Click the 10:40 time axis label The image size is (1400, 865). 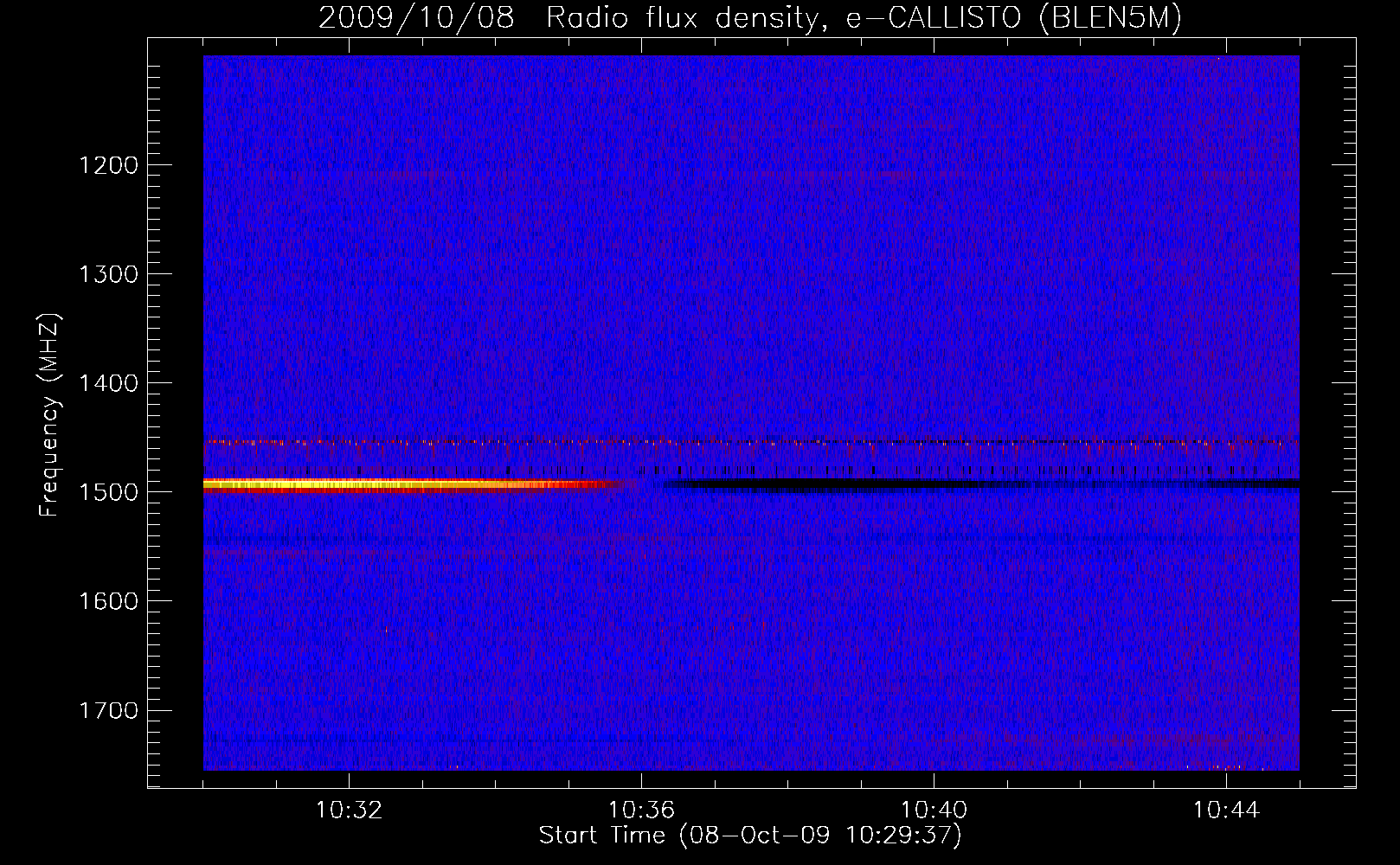(934, 811)
